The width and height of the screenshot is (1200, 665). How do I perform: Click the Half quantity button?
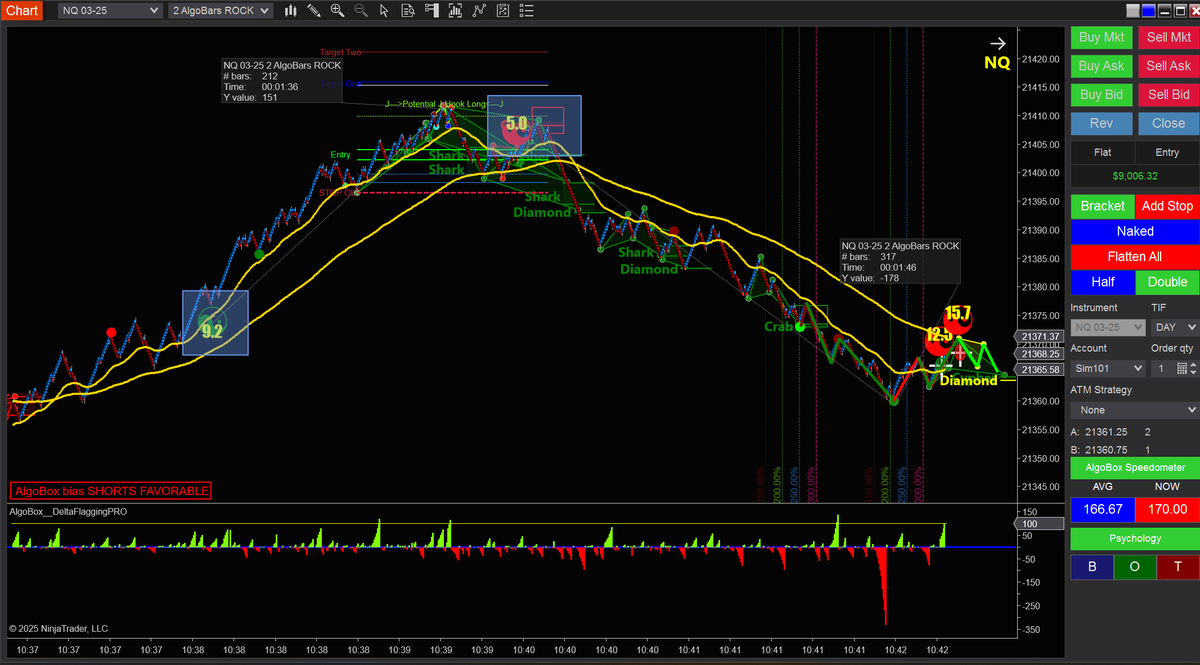point(1103,282)
